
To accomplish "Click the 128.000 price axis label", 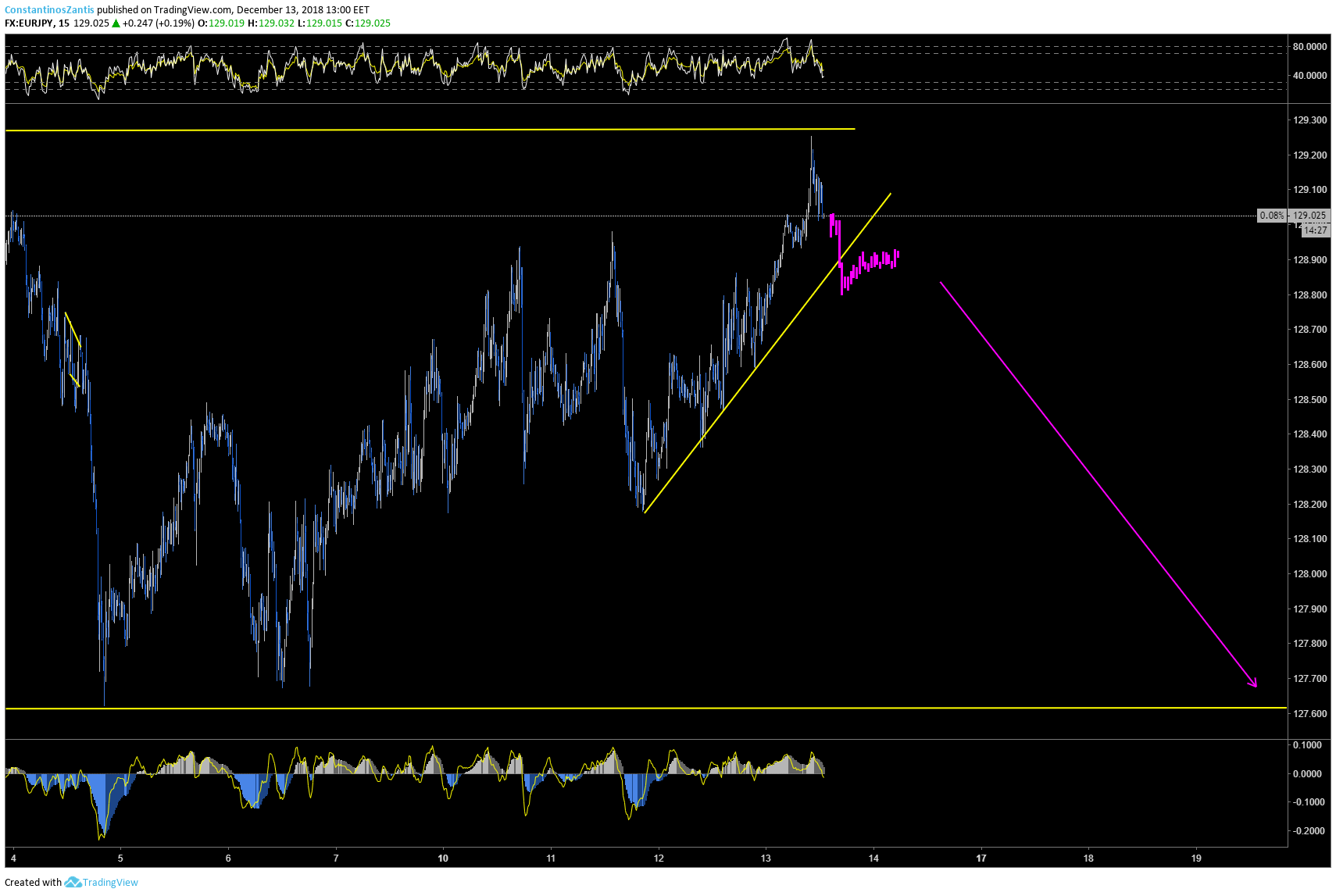I will coord(1309,574).
